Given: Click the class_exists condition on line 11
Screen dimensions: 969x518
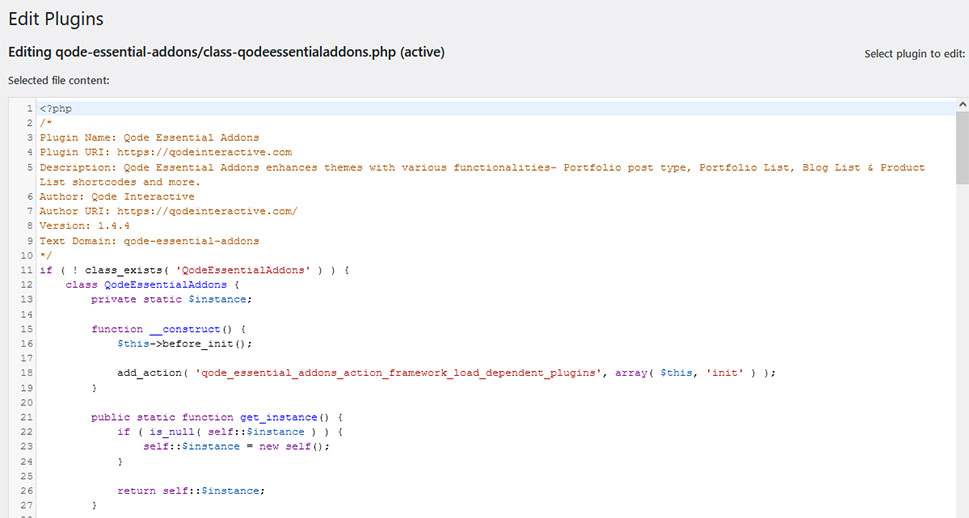Looking at the screenshot, I should [x=195, y=270].
